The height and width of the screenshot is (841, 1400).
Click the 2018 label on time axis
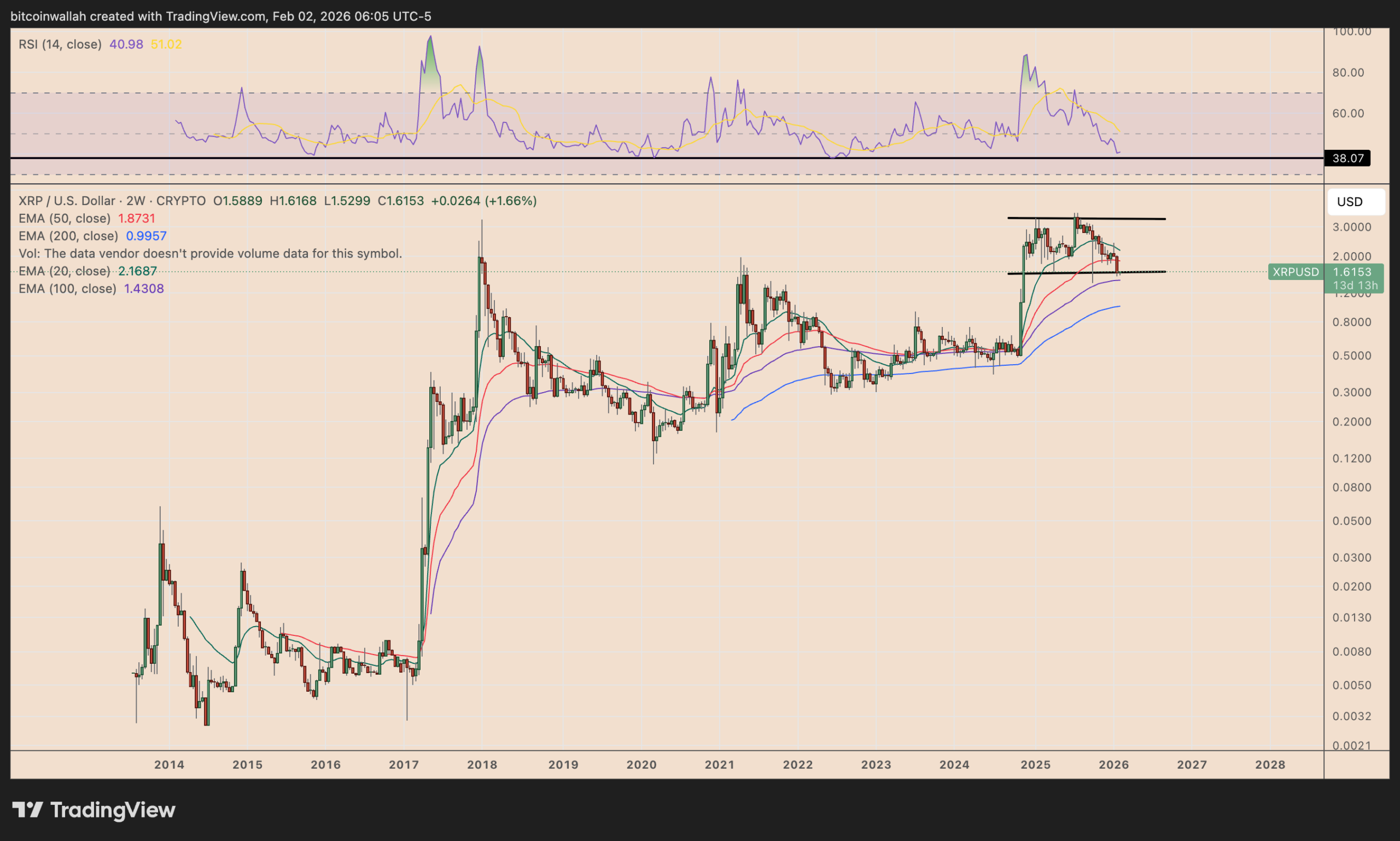(482, 764)
